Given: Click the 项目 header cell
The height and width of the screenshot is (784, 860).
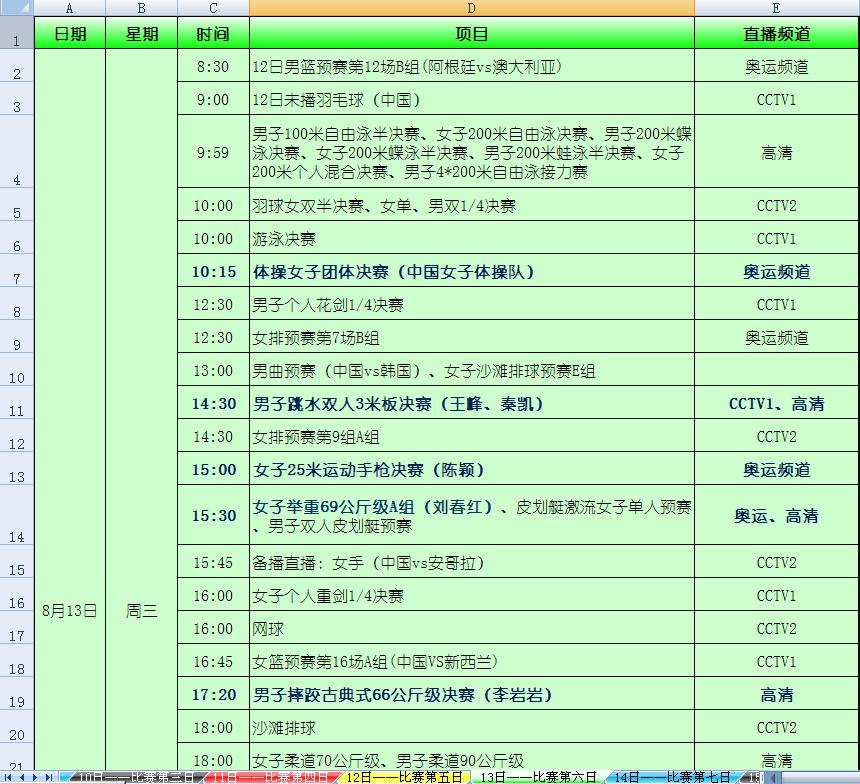Looking at the screenshot, I should click(471, 34).
